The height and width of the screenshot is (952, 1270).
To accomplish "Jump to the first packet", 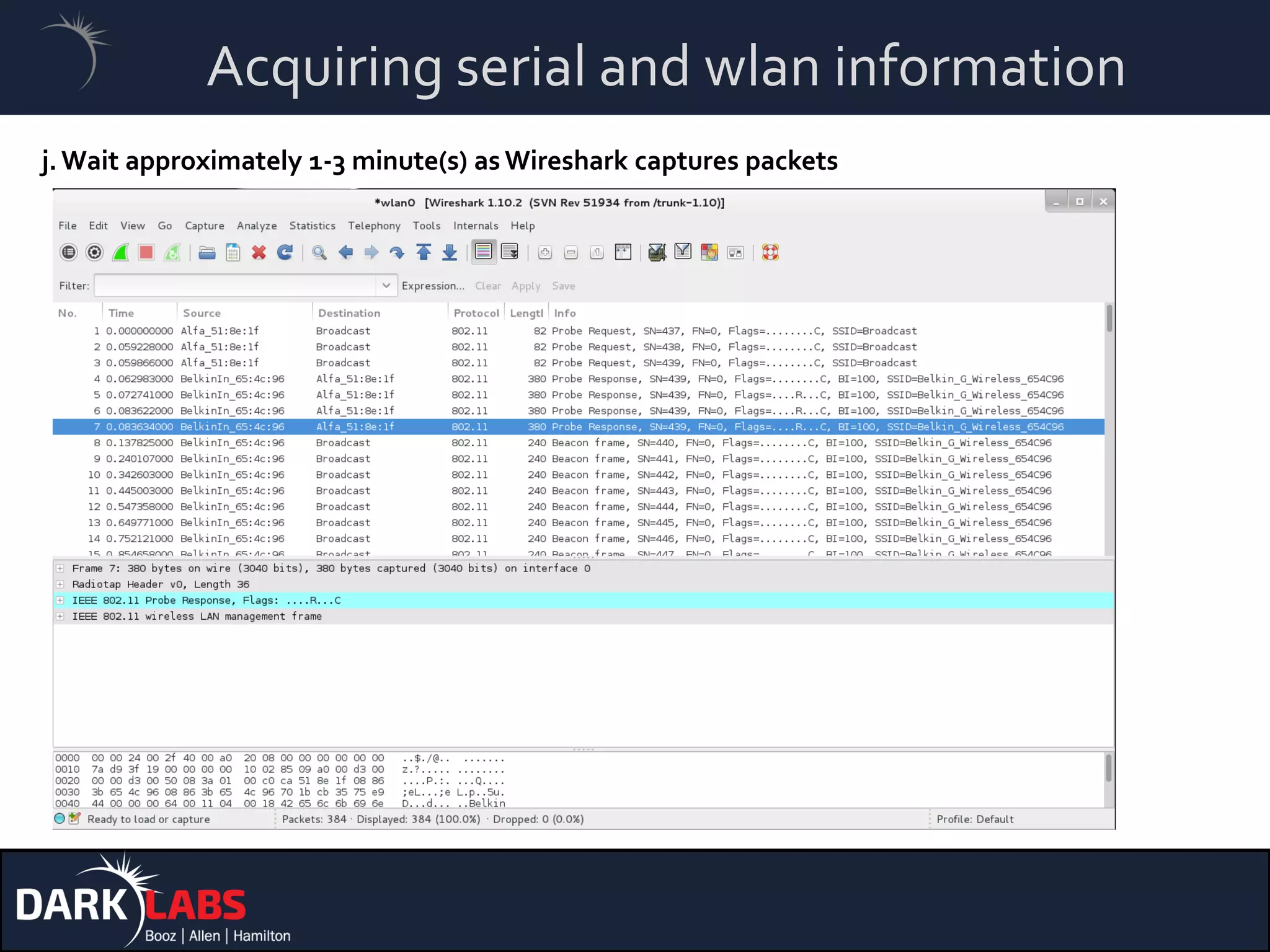I will (424, 252).
